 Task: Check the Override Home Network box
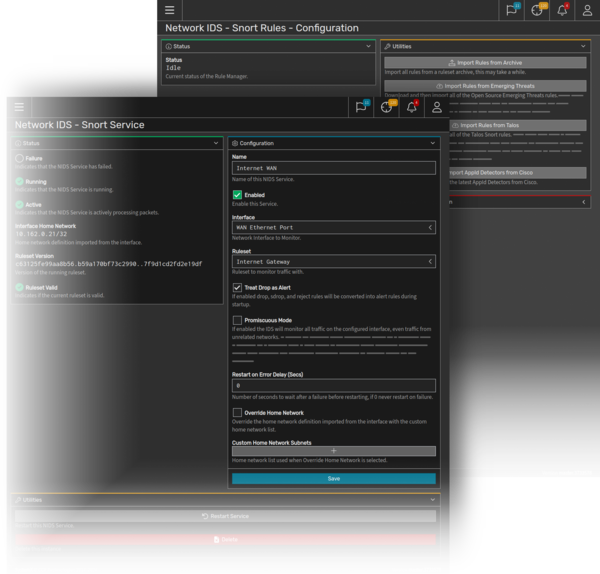click(237, 412)
